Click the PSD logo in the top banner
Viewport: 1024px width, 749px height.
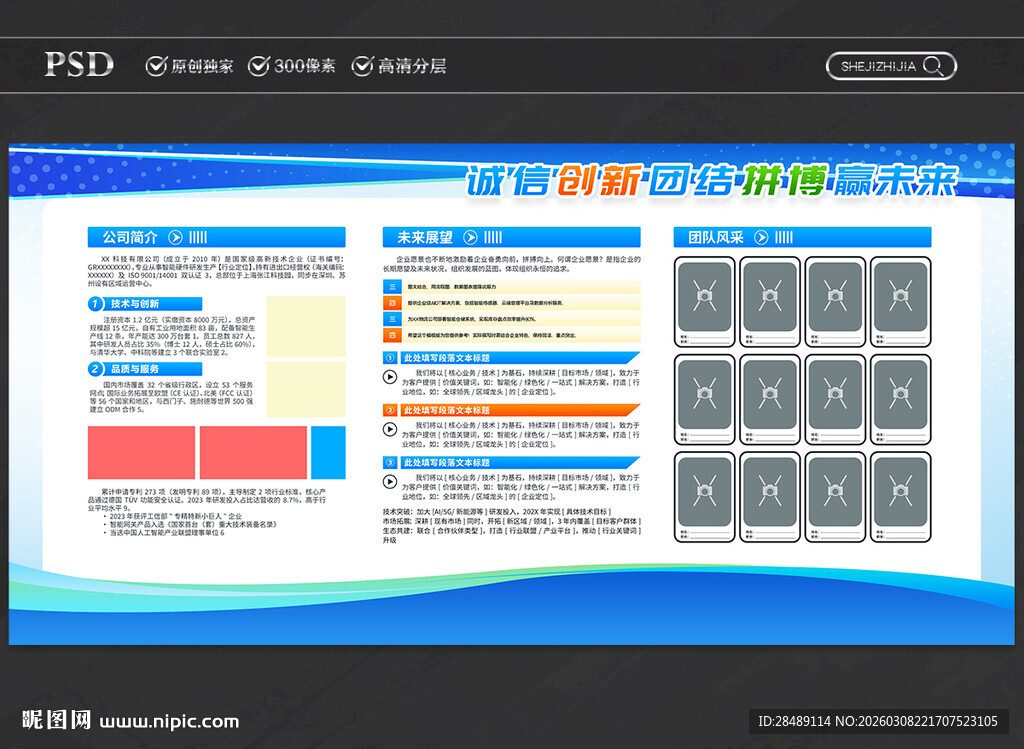(79, 64)
